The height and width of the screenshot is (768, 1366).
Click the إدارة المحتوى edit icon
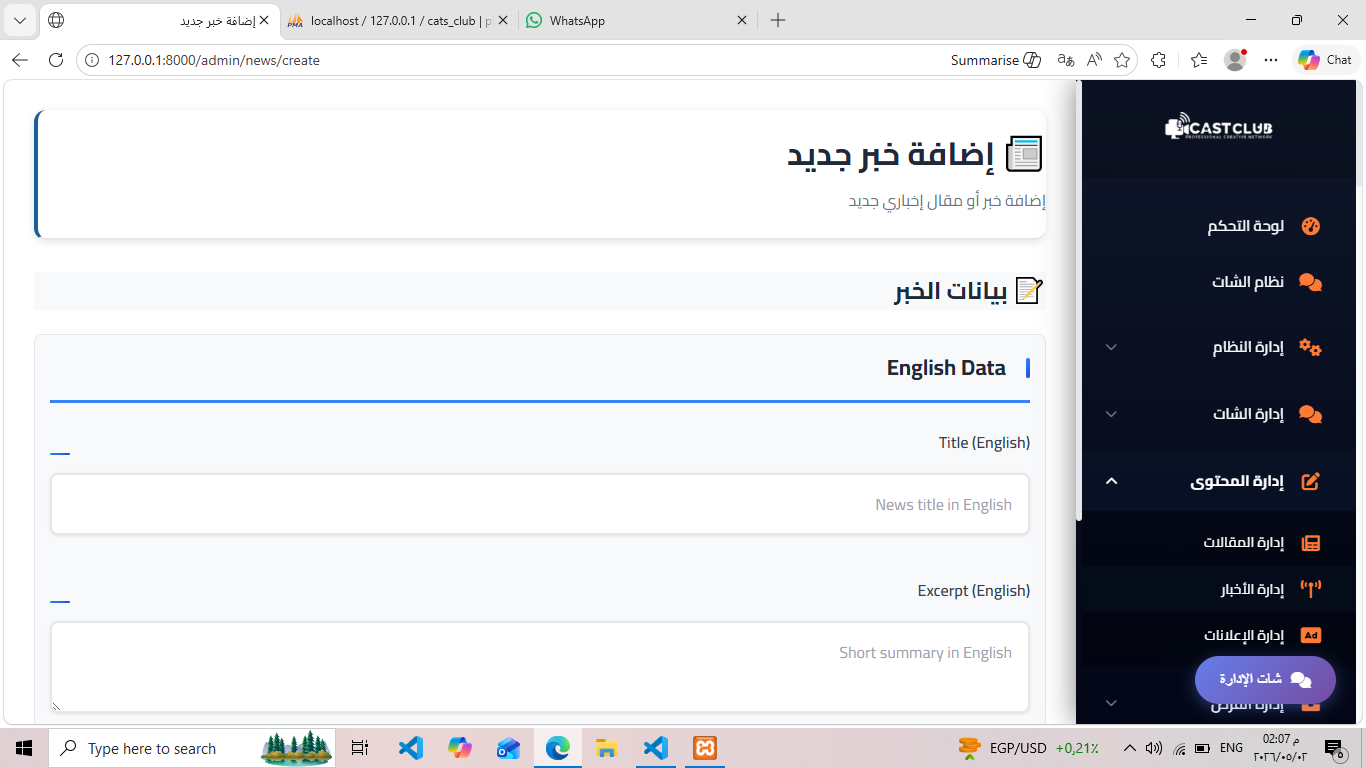(1310, 481)
